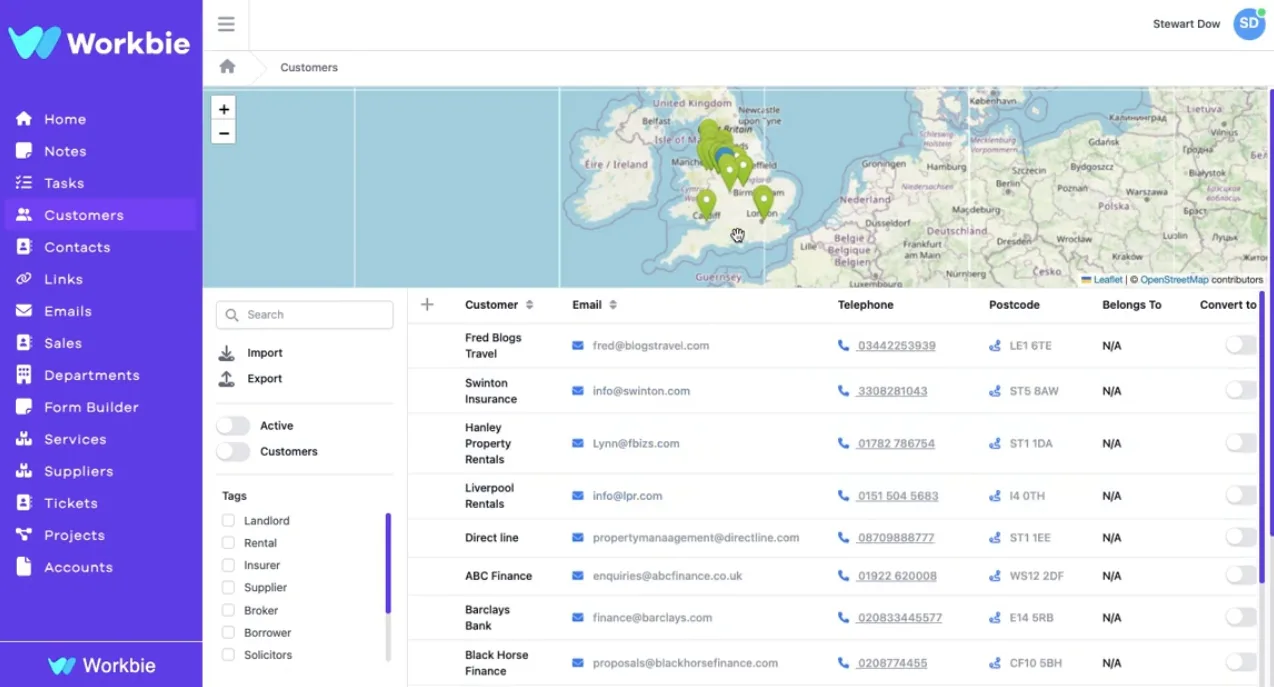Click the phone icon beside 0208774455
The image size is (1274, 687).
click(844, 663)
